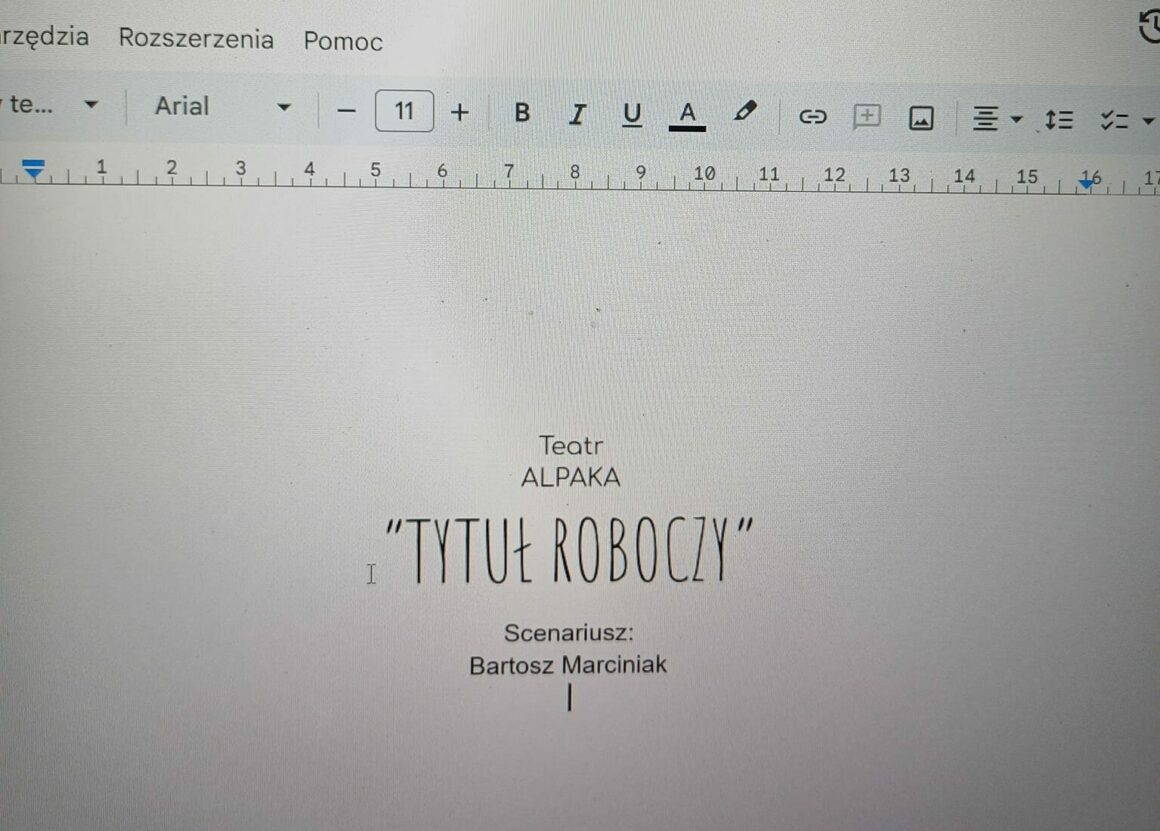Toggle bold formatting
1160x831 pixels.
pos(522,113)
